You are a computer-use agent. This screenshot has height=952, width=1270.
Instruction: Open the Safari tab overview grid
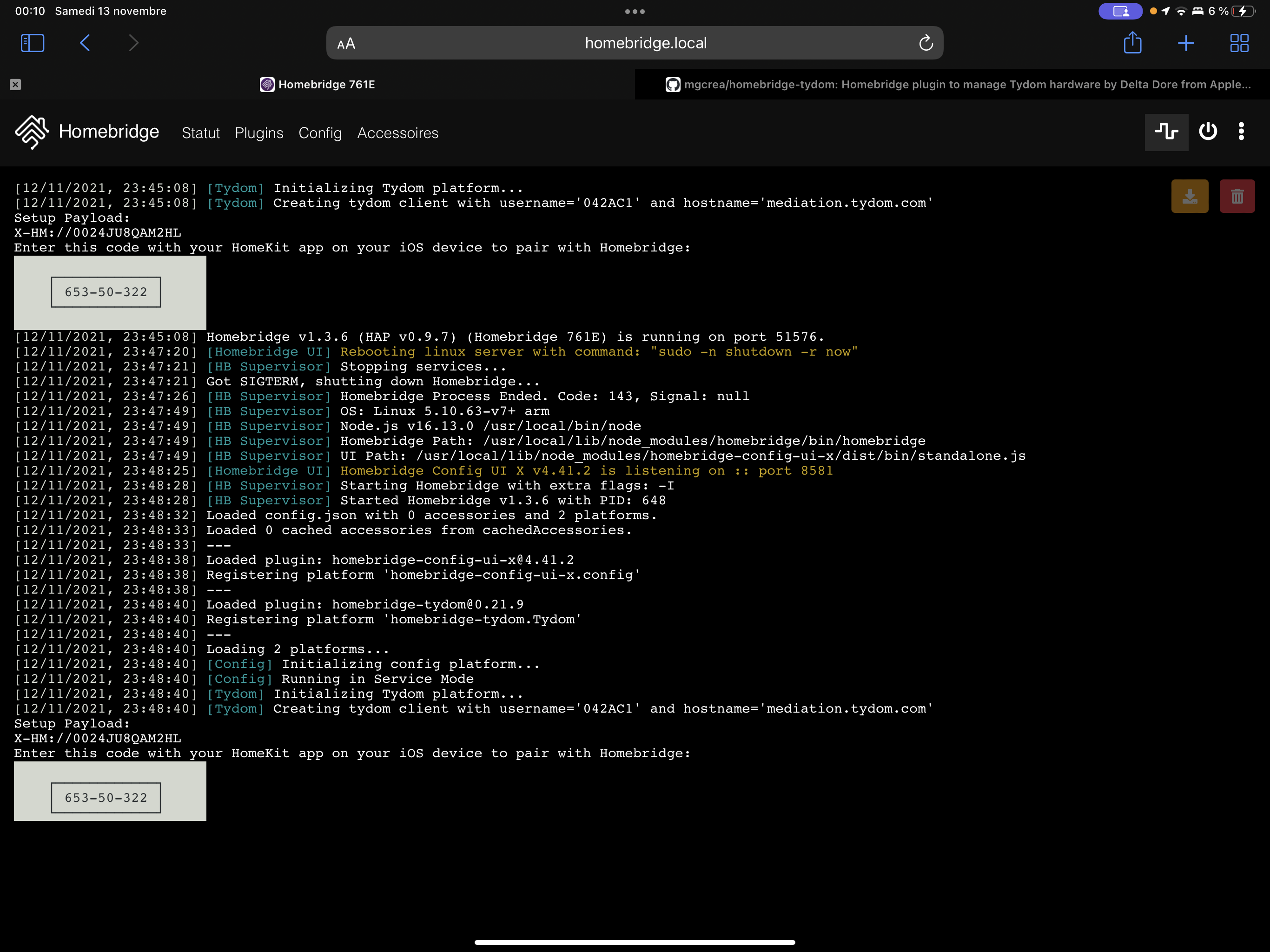point(1239,42)
